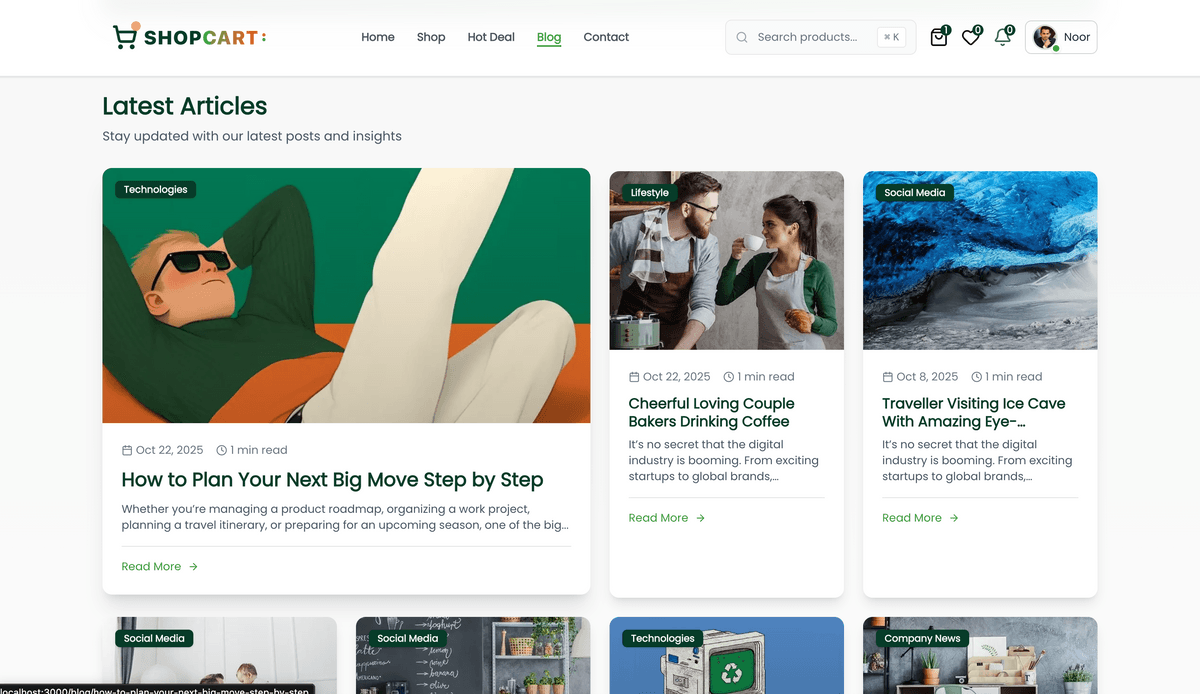1200x694 pixels.
Task: Select the Technologies tag on featured article
Action: click(156, 189)
